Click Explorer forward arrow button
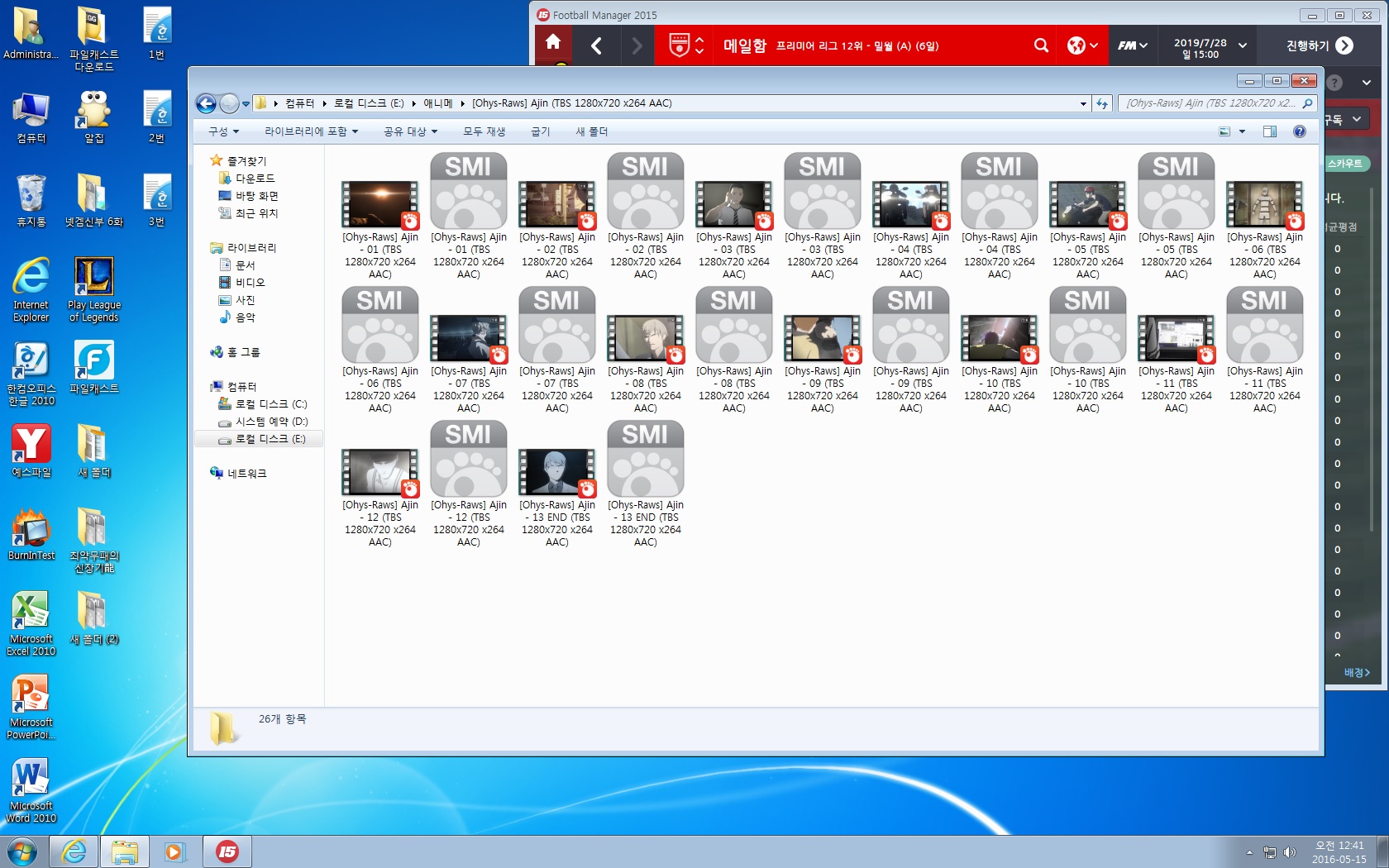The width and height of the screenshot is (1389, 868). pos(230,103)
